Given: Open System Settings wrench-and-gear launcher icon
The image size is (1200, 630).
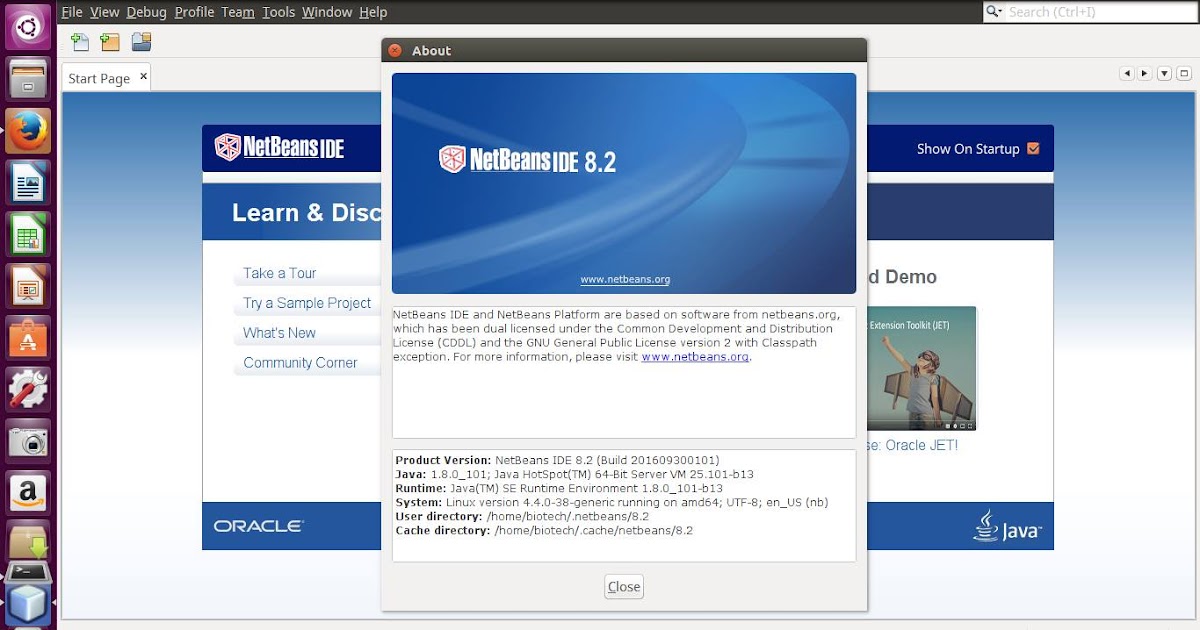Looking at the screenshot, I should pos(28,390).
